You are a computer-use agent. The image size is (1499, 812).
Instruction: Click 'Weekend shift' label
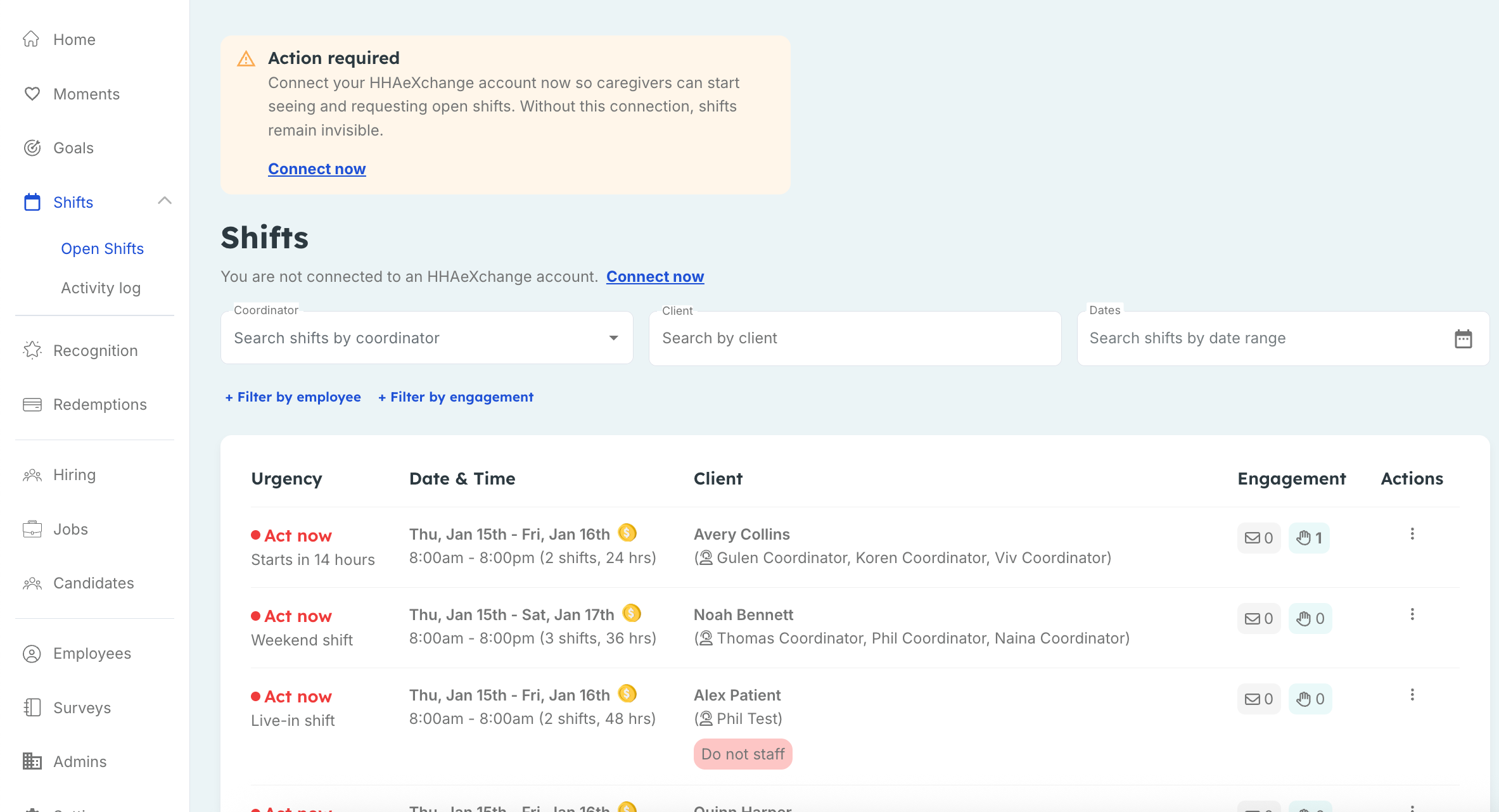coord(302,640)
